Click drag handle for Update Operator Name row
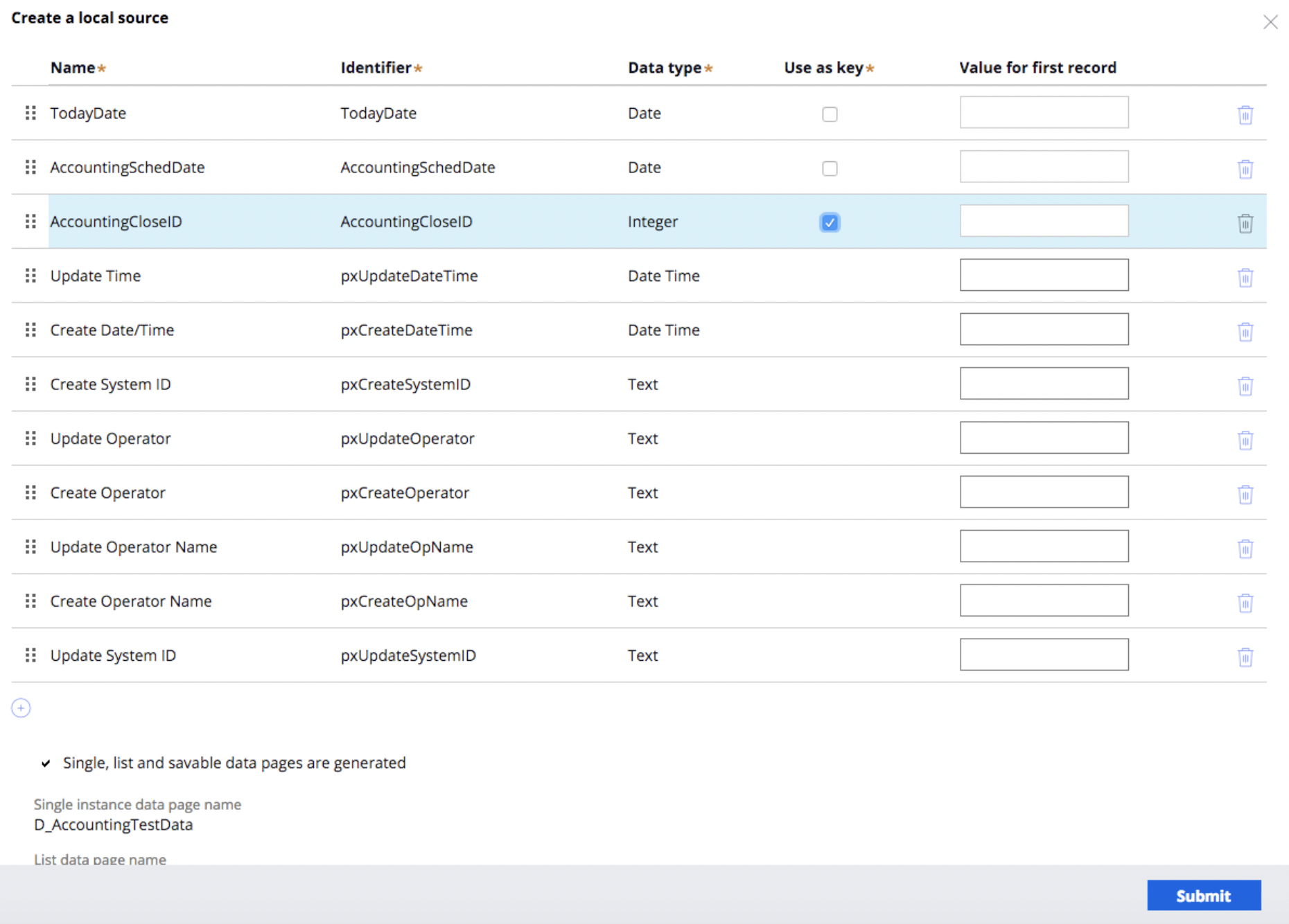This screenshot has width=1289, height=924. 30,547
